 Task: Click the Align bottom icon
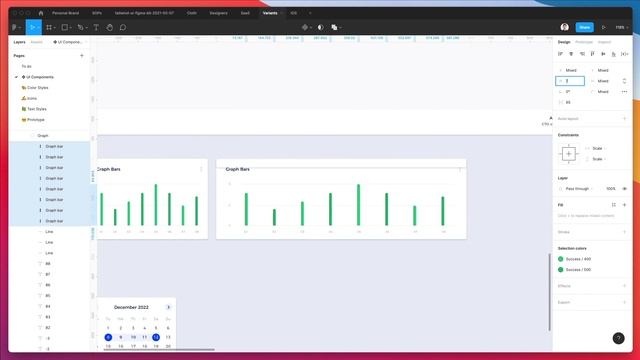click(613, 54)
